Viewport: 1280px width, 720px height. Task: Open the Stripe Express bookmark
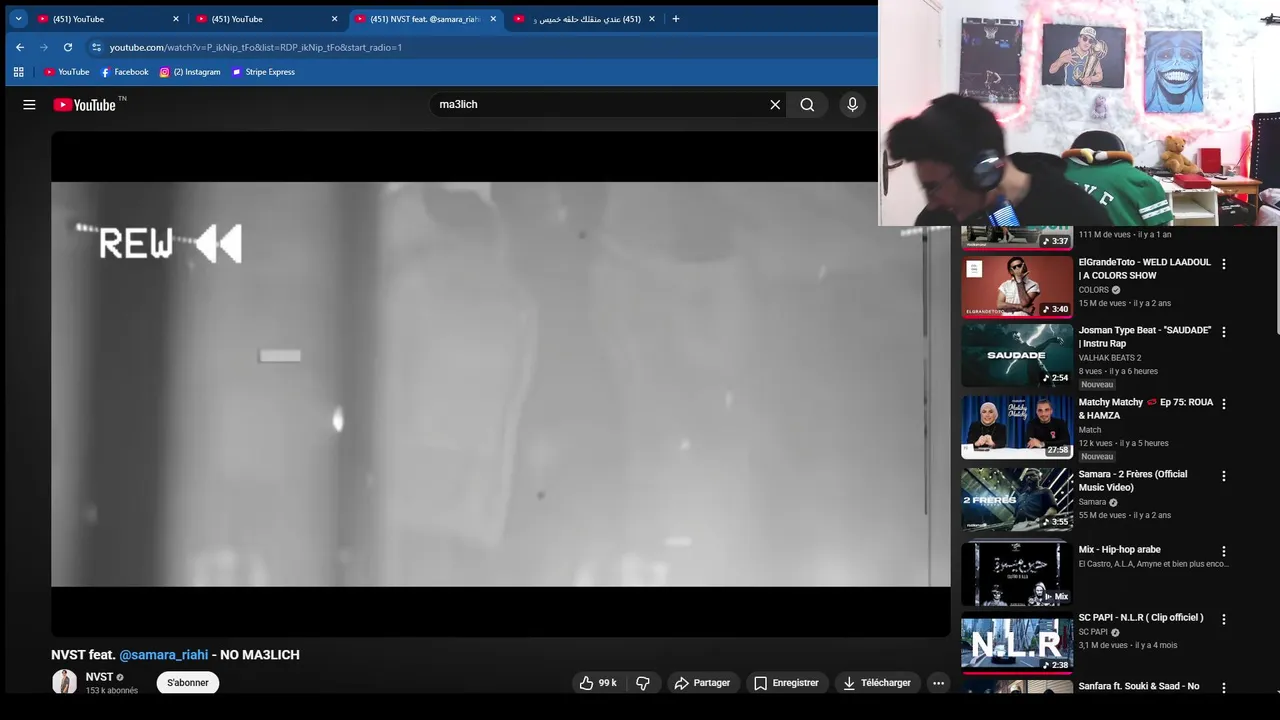point(263,72)
